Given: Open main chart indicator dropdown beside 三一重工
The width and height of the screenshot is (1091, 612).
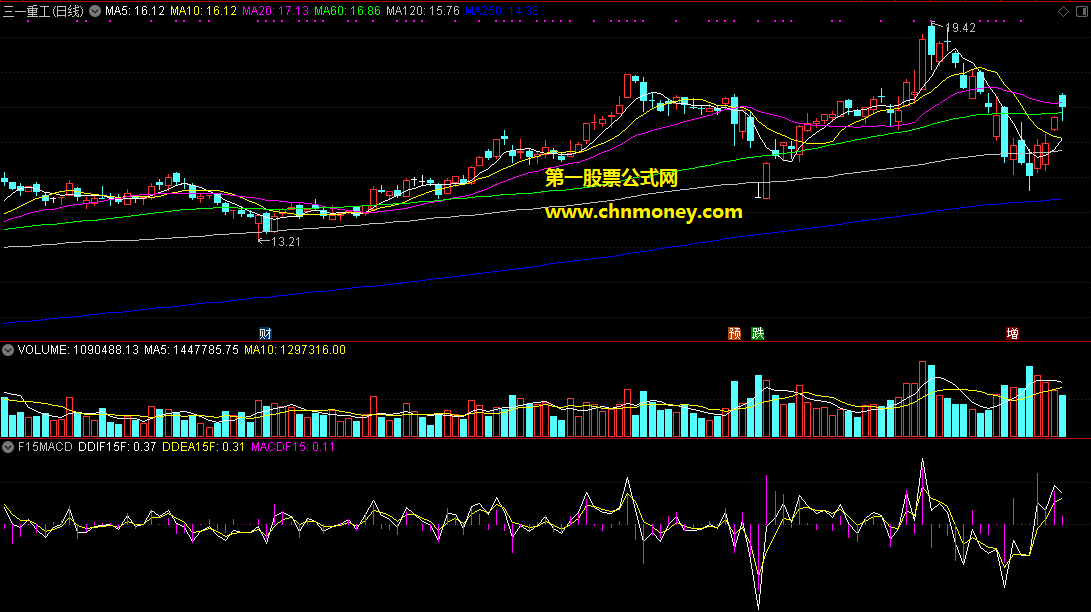Looking at the screenshot, I should (95, 11).
